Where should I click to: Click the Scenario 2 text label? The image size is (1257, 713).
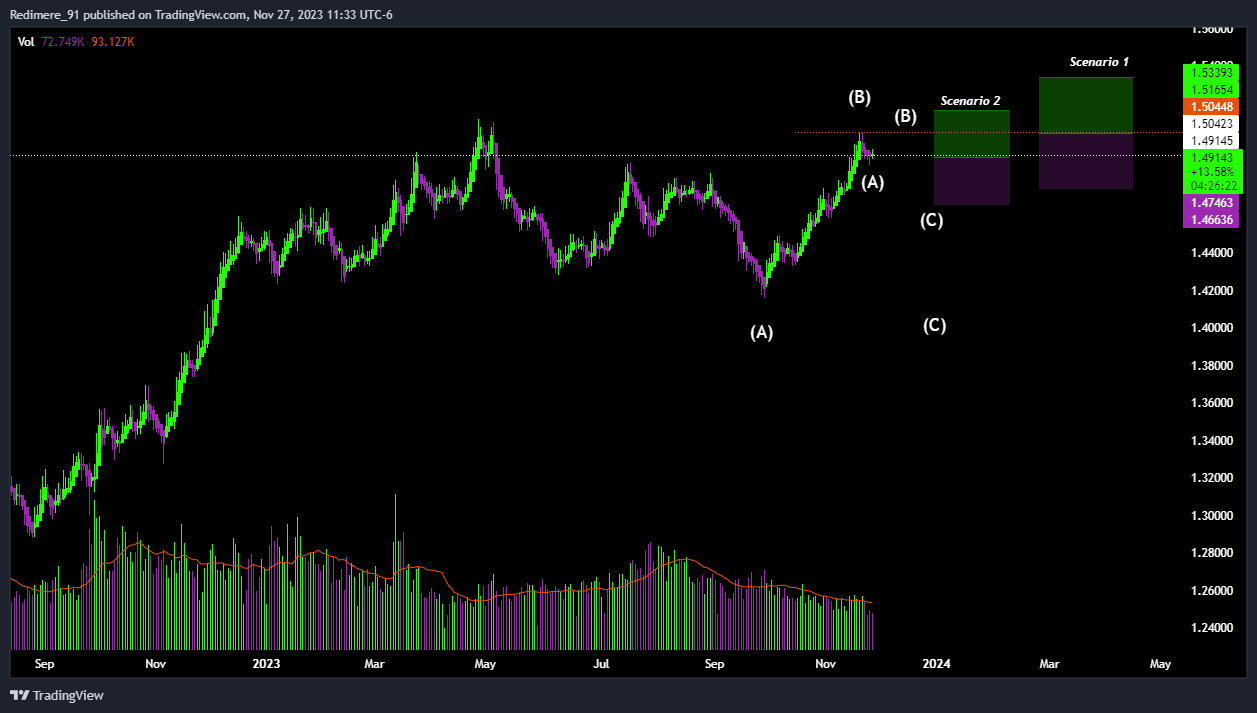970,101
